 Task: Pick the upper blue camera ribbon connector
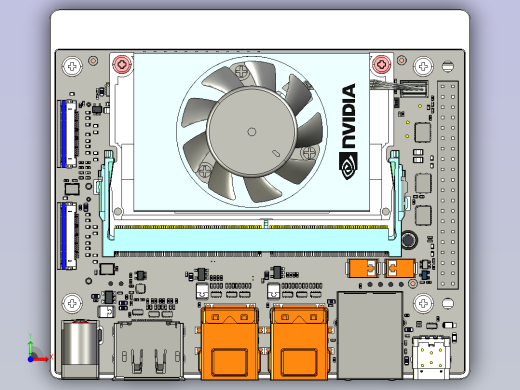click(x=68, y=133)
